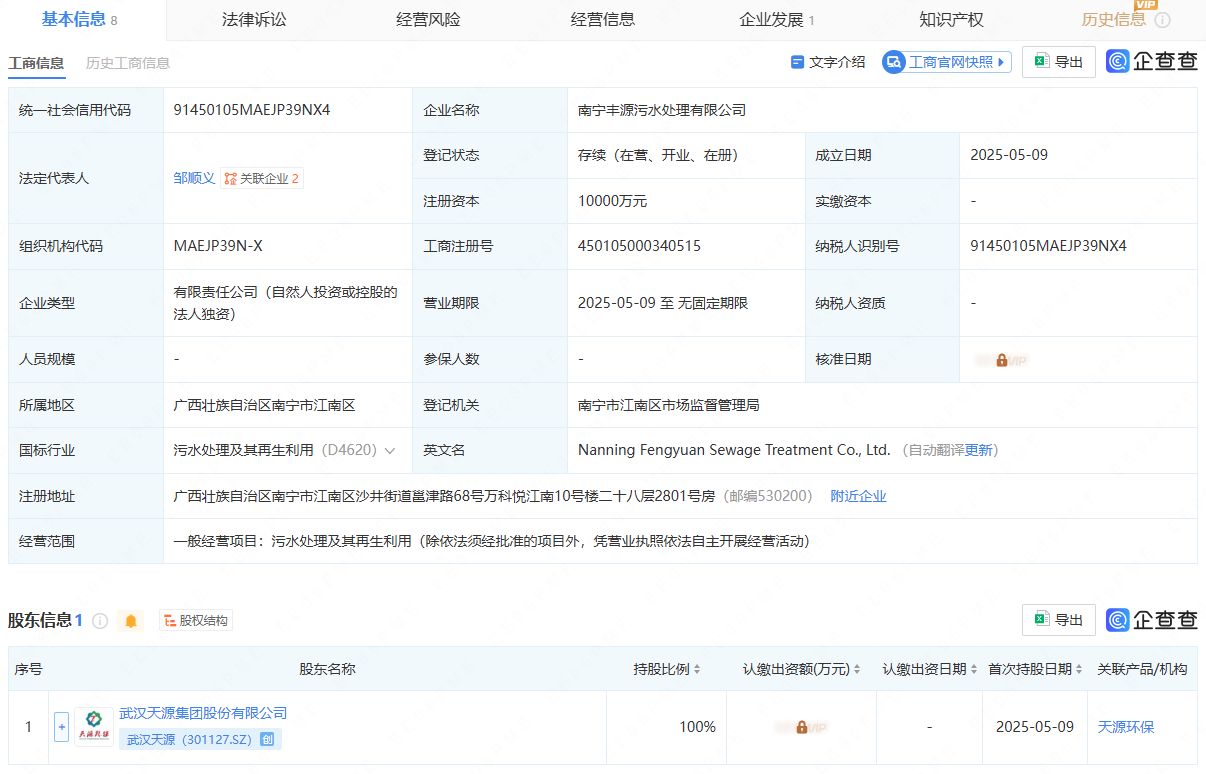Click the 更新 link beside English name

pyautogui.click(x=979, y=451)
